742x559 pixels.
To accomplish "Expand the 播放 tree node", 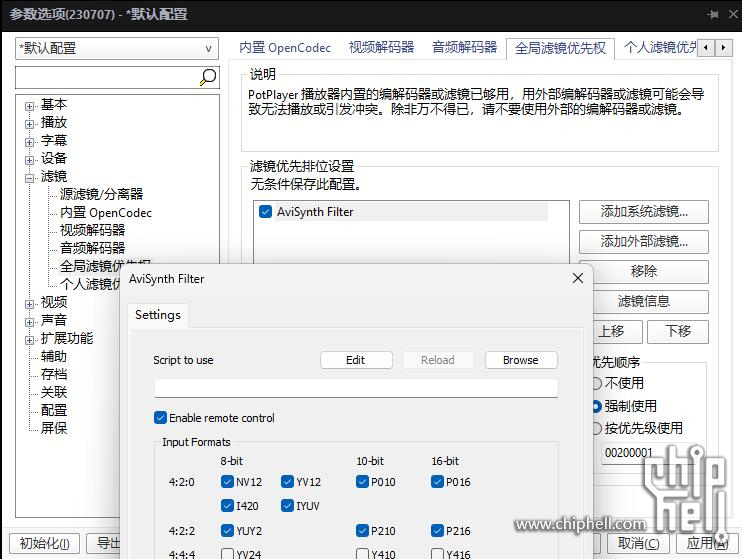I will (29, 124).
